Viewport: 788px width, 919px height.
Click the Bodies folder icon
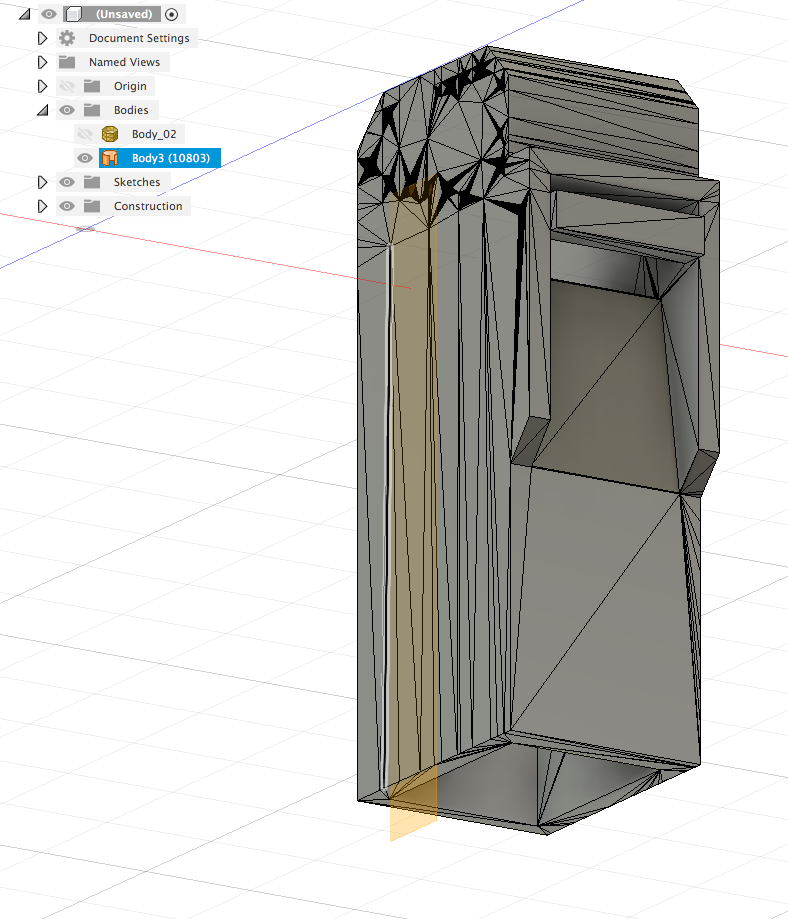pos(92,110)
